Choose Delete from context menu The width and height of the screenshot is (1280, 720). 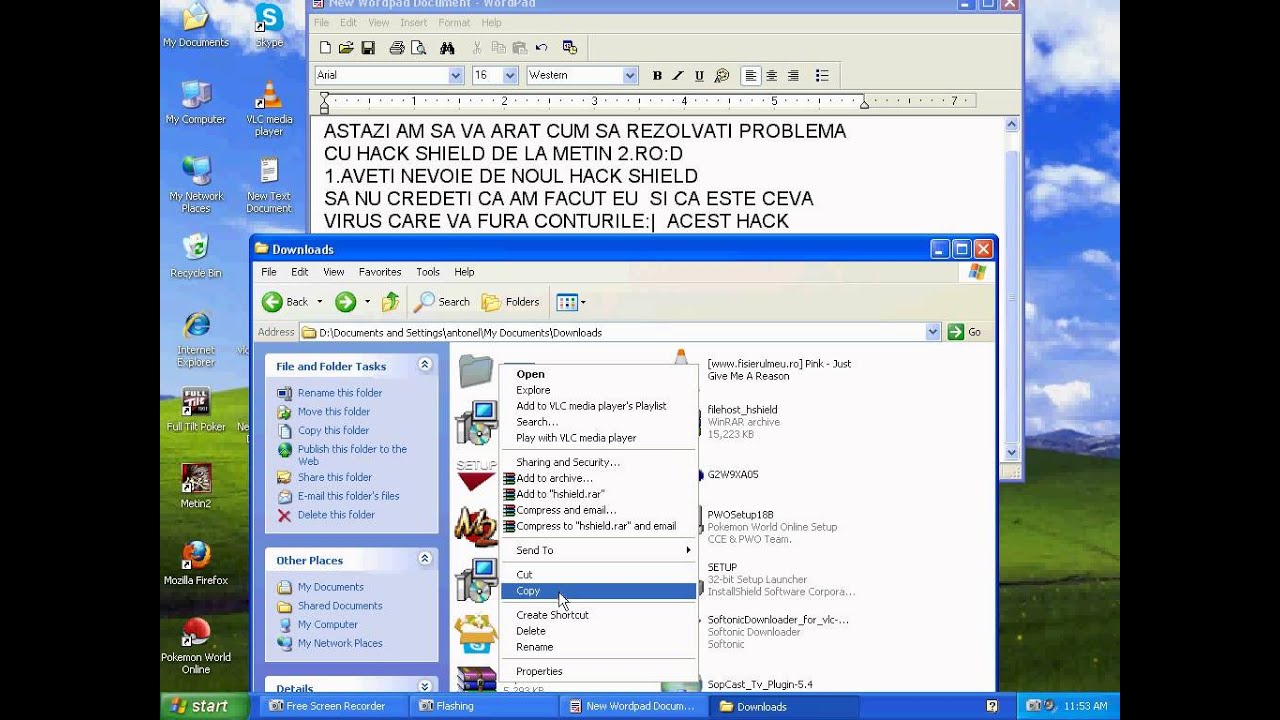[x=598, y=631]
